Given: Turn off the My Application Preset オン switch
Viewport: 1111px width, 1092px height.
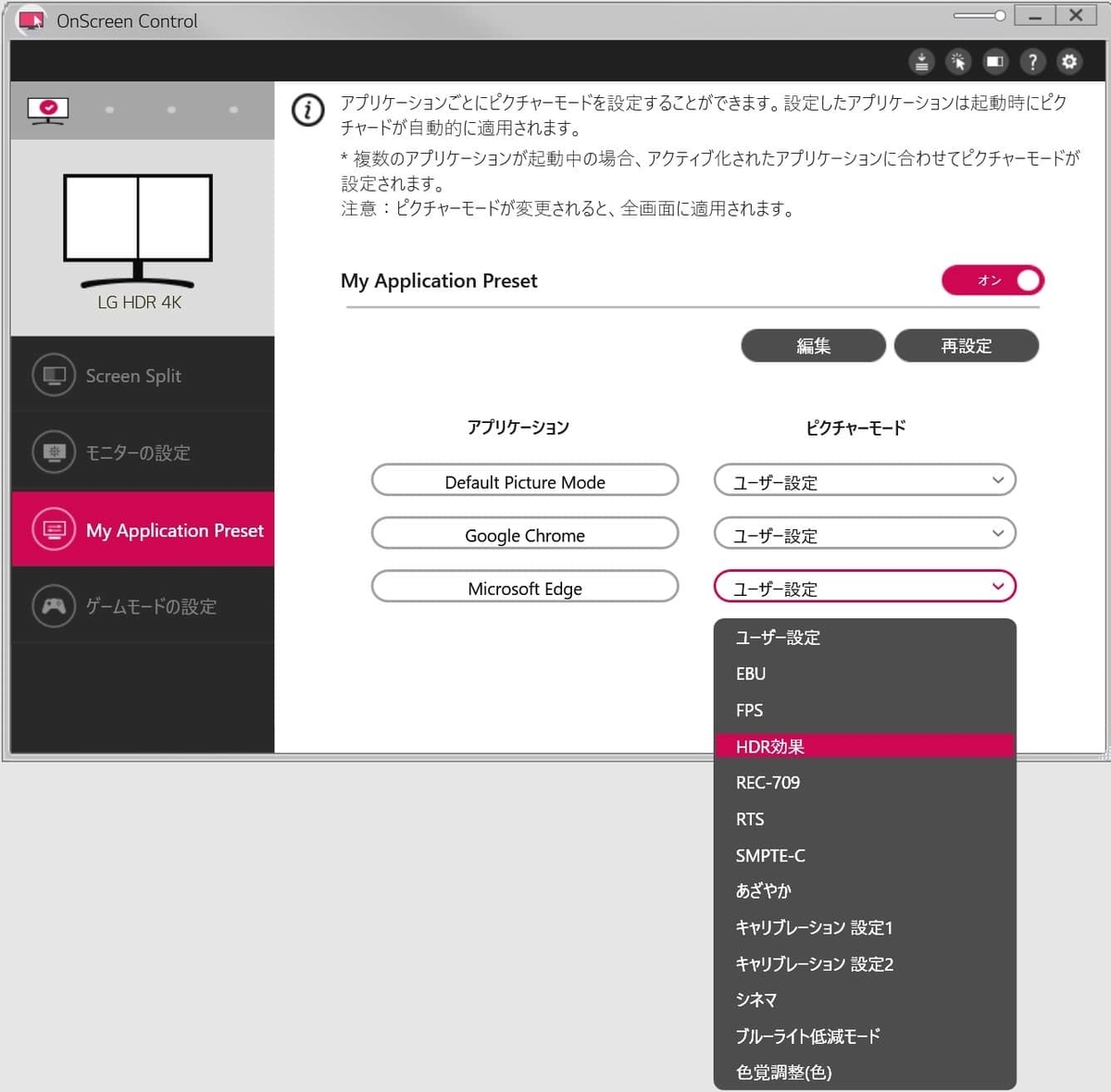Looking at the screenshot, I should click(x=992, y=280).
